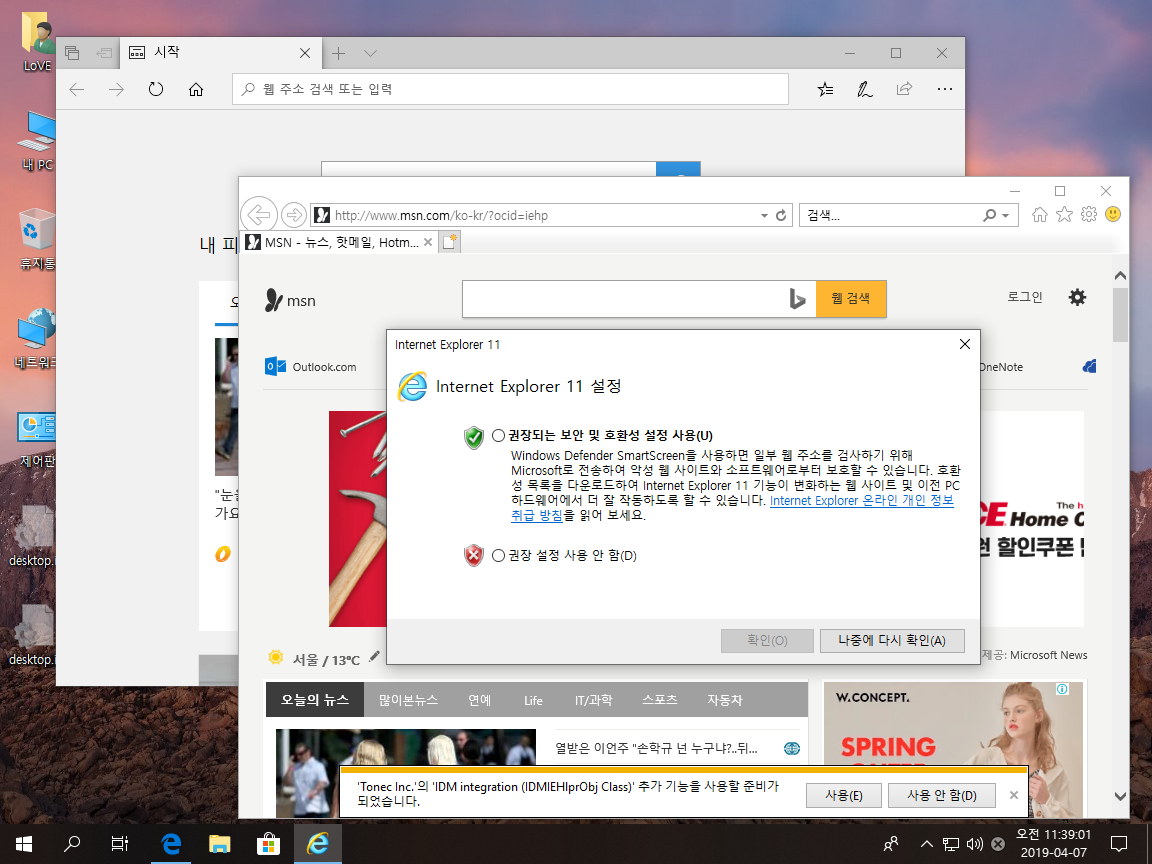The width and height of the screenshot is (1152, 864).
Task: Click 사용(E) on add-on notification
Action: [843, 795]
